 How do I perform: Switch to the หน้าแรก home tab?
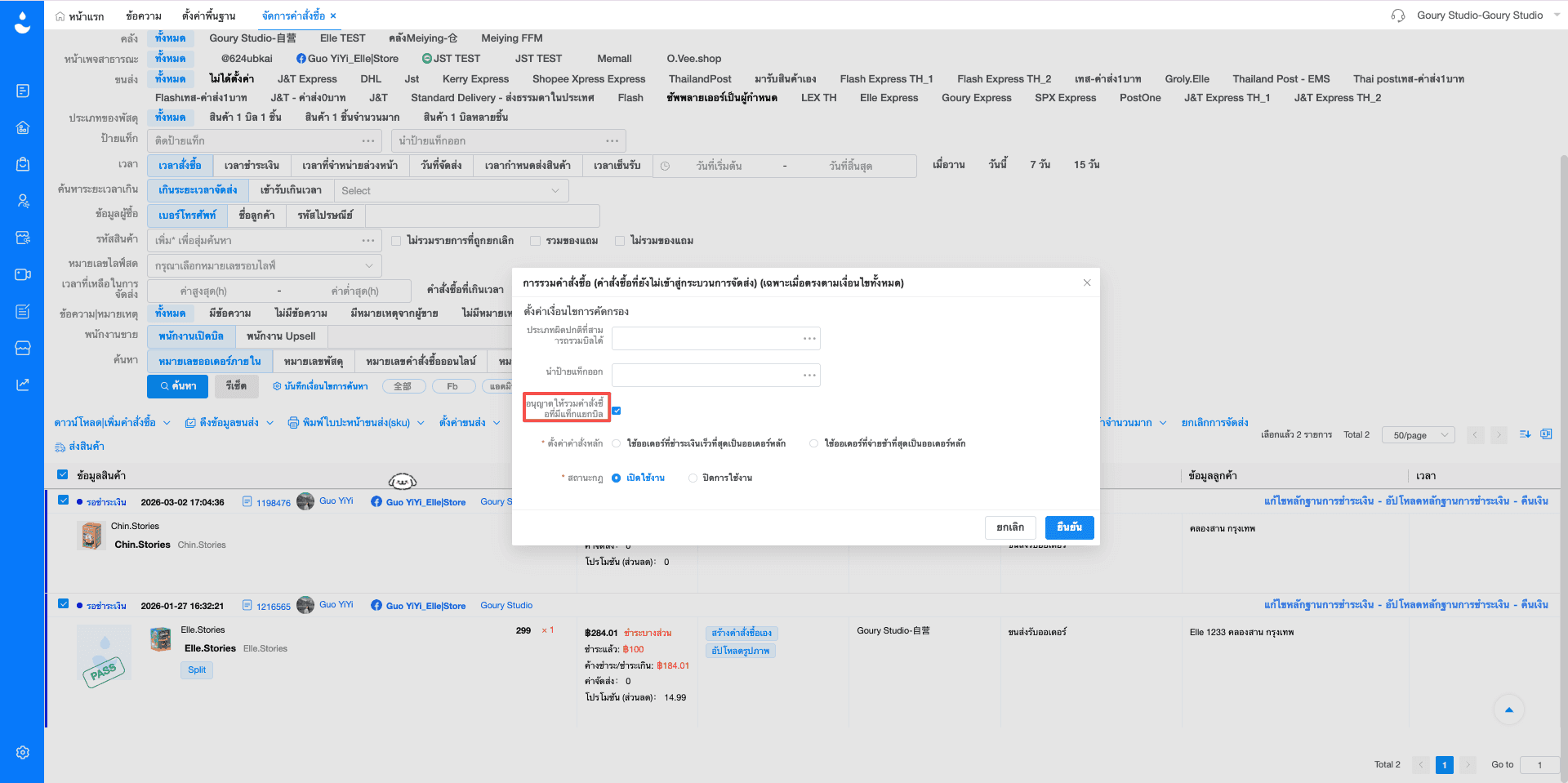[79, 16]
